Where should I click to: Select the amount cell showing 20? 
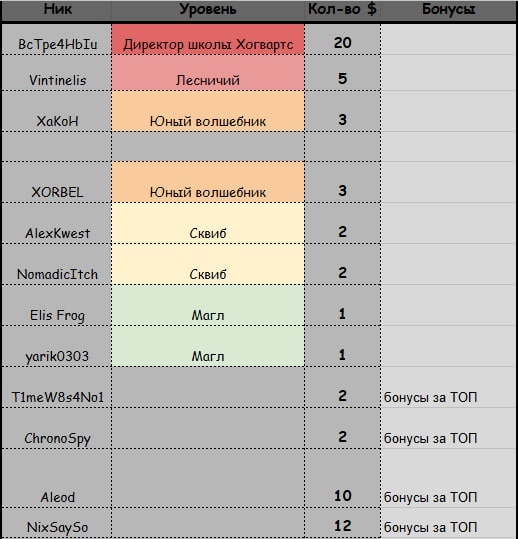coord(342,39)
